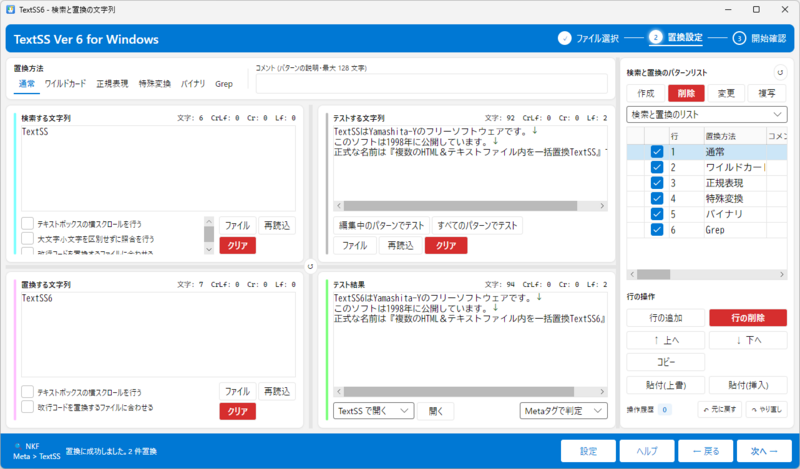800x469 pixels.
Task: Clear the replace string with クリア
Action: (x=238, y=411)
